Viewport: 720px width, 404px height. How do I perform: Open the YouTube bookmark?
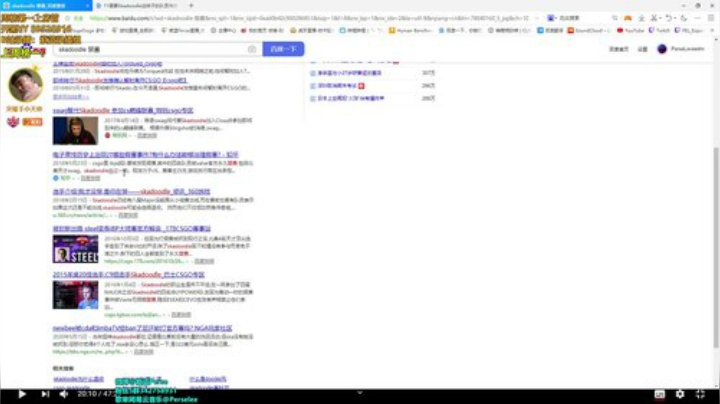[630, 30]
